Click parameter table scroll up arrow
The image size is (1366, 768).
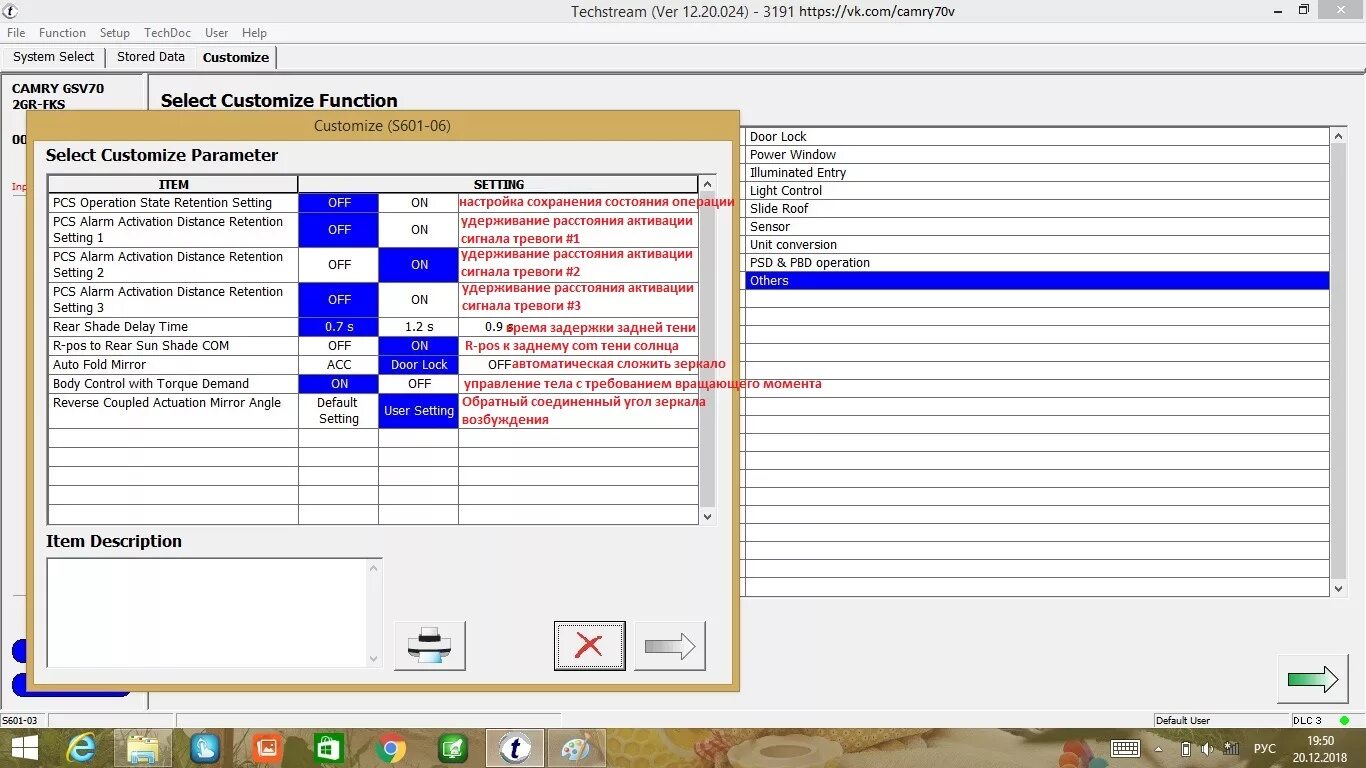pyautogui.click(x=708, y=184)
